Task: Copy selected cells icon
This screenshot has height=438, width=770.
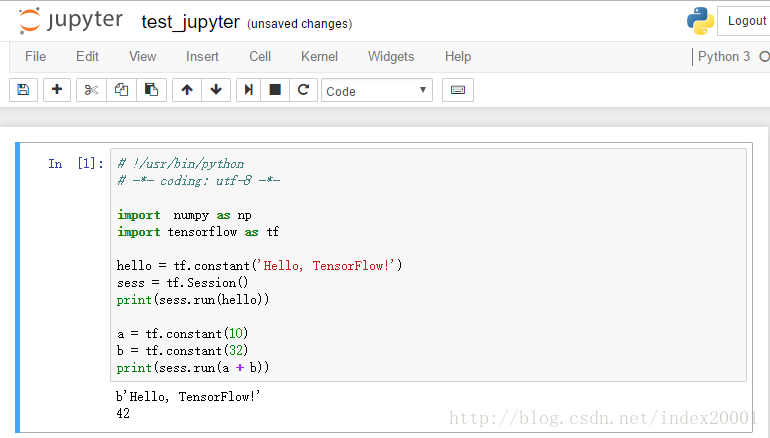Action: click(x=121, y=90)
